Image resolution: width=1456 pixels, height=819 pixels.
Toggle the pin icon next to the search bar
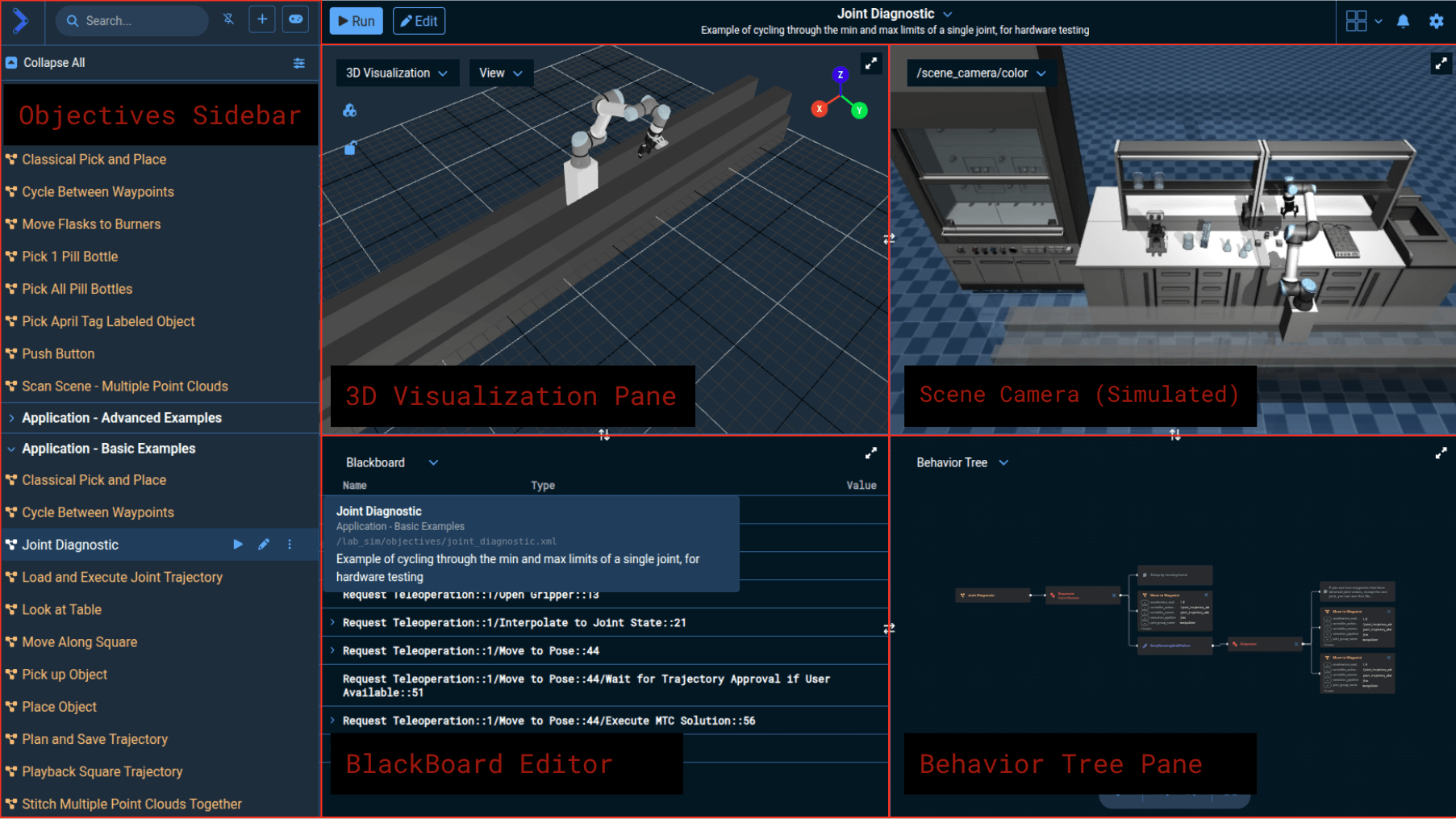pos(228,19)
